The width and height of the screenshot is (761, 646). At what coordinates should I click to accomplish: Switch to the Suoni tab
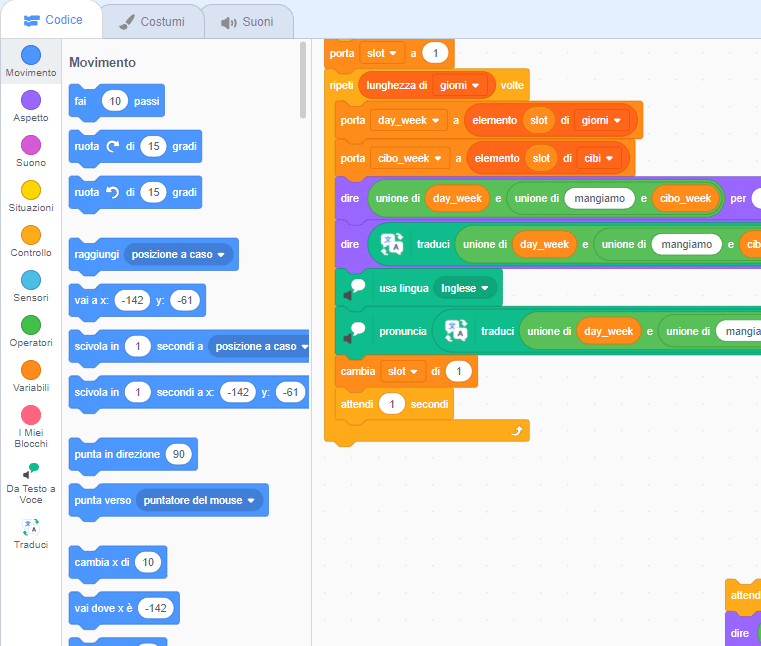247,21
